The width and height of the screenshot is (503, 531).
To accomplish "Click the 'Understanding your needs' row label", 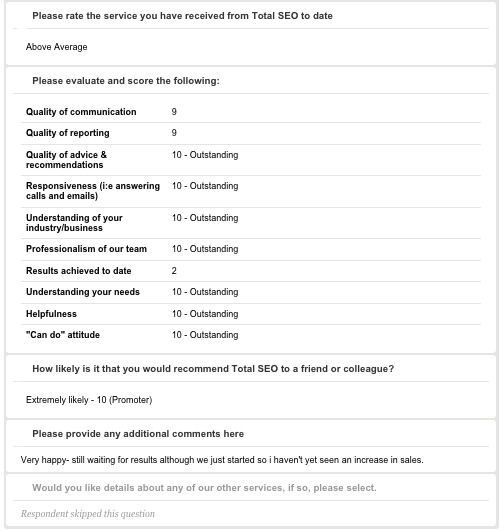I will [83, 292].
